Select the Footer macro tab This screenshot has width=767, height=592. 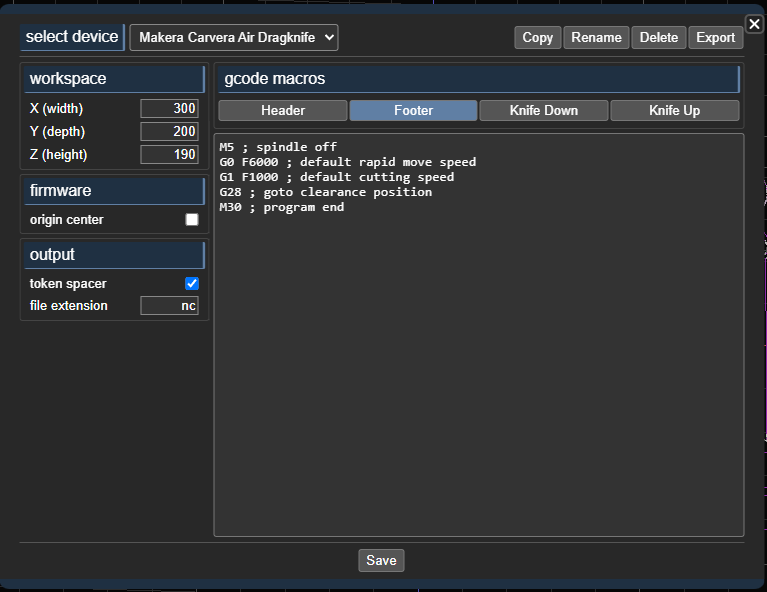pyautogui.click(x=413, y=110)
